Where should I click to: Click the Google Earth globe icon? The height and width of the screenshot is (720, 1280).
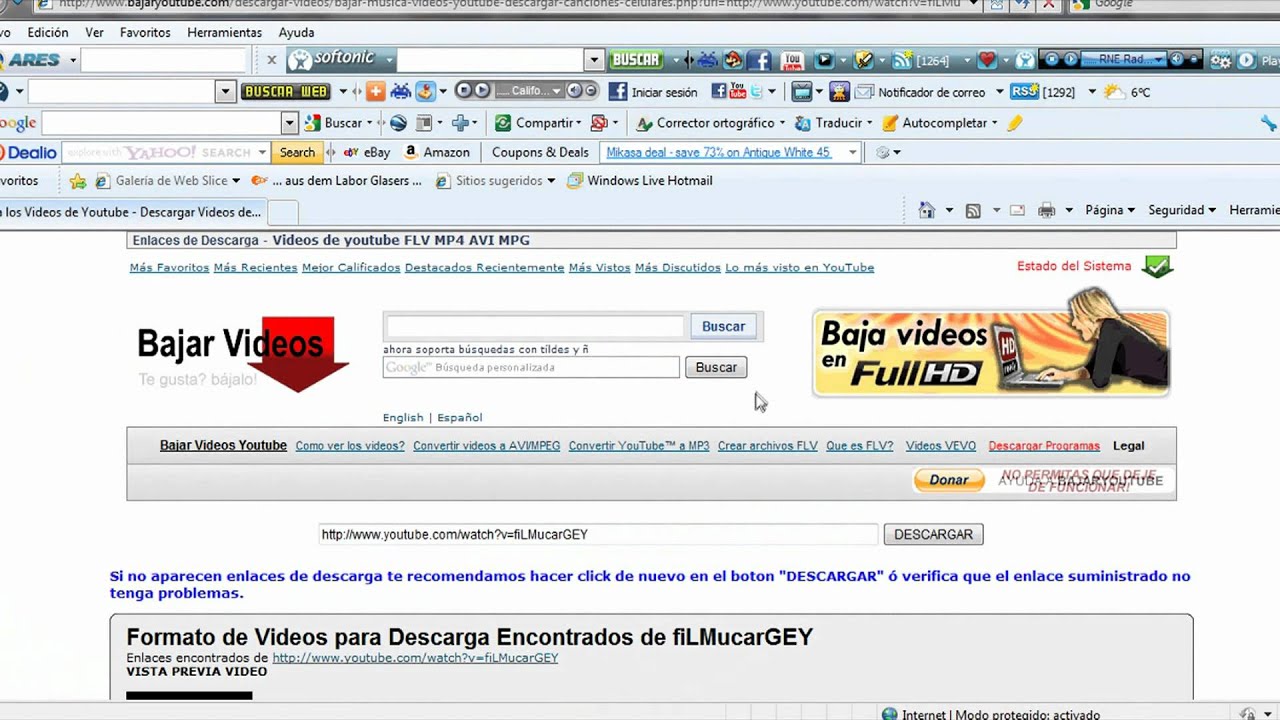[x=398, y=123]
